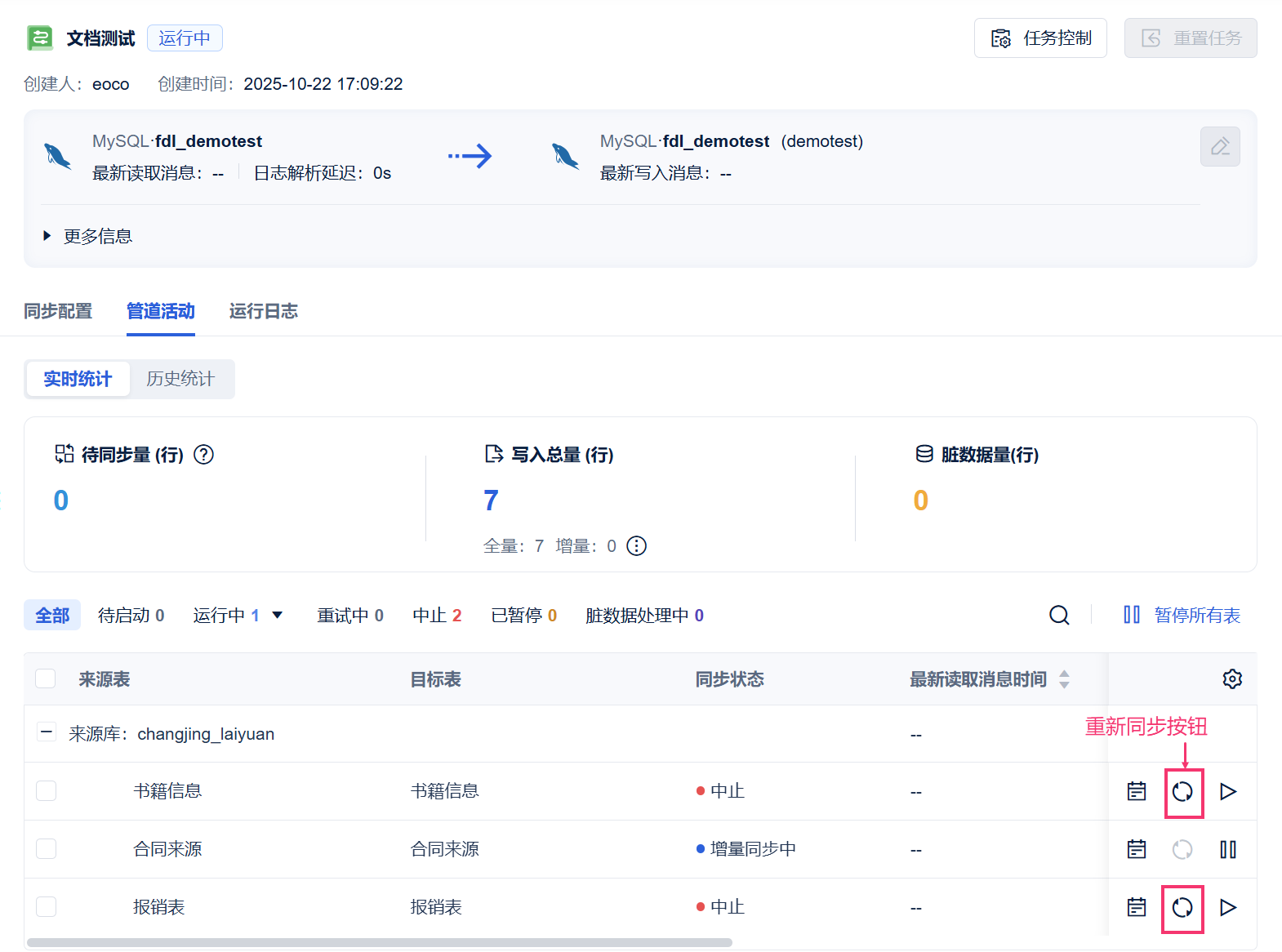
Task: Check the 合同来源 row checkbox
Action: [x=46, y=848]
